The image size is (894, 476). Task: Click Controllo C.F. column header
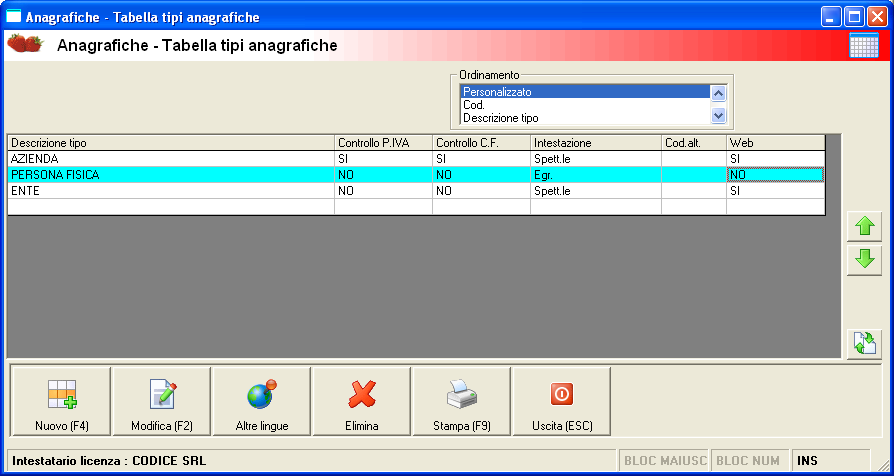(x=481, y=143)
